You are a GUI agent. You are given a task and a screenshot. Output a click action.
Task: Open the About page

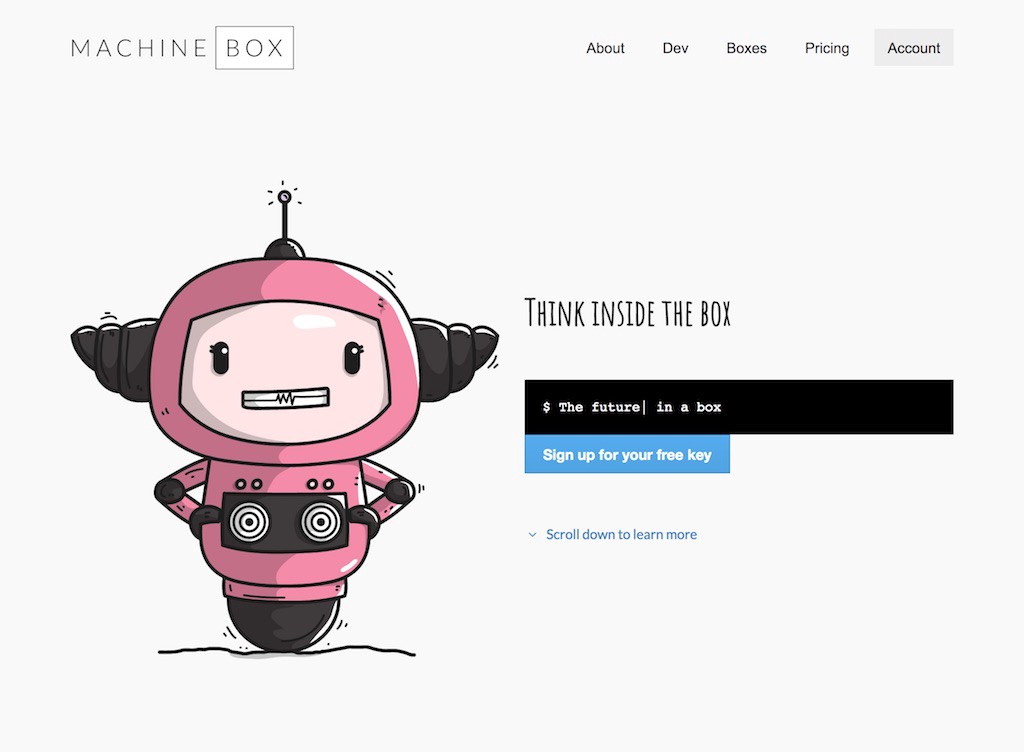[x=605, y=48]
